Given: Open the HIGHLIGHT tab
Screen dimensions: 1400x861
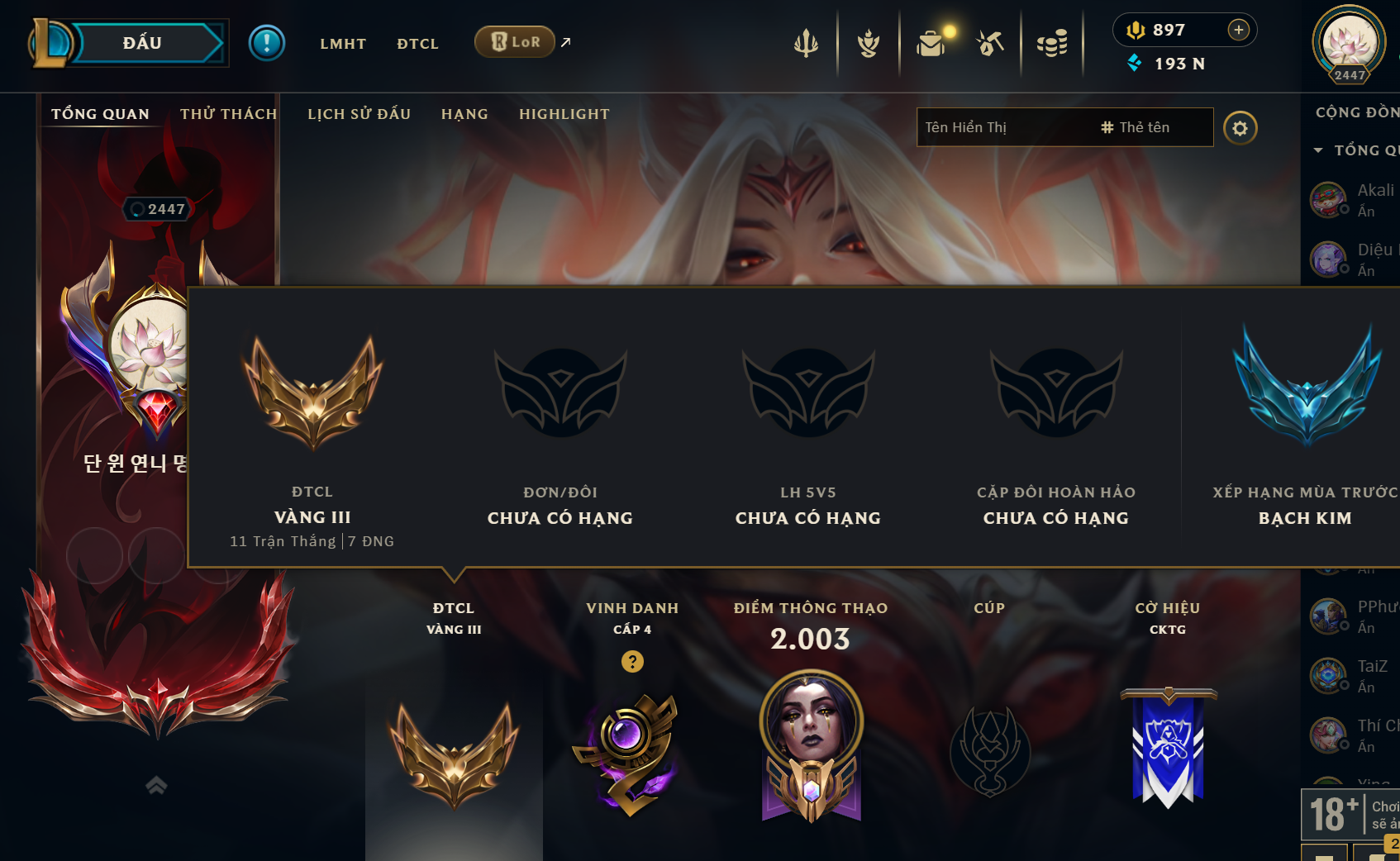Looking at the screenshot, I should (564, 114).
